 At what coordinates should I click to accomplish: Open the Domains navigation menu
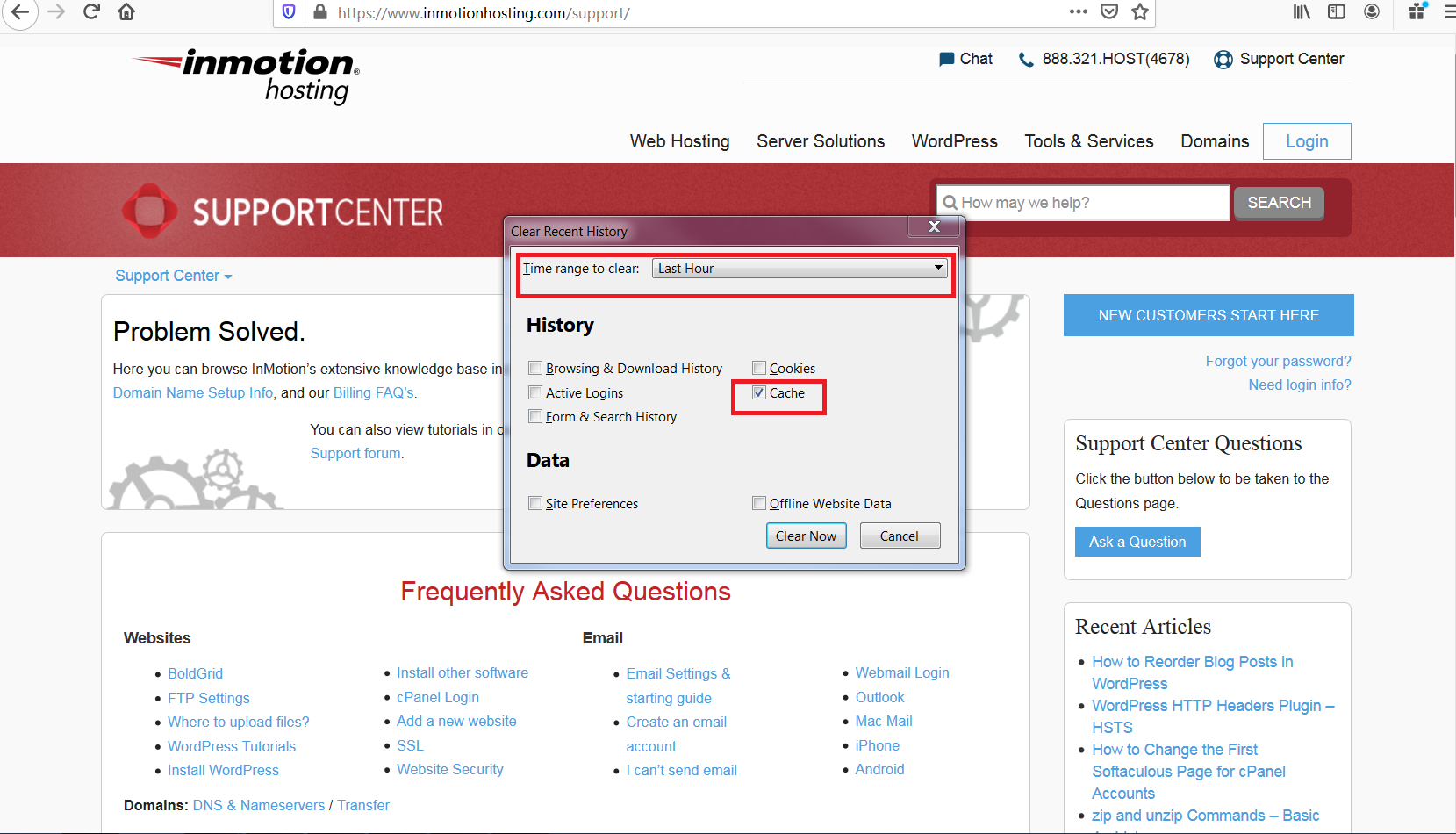pos(1215,141)
